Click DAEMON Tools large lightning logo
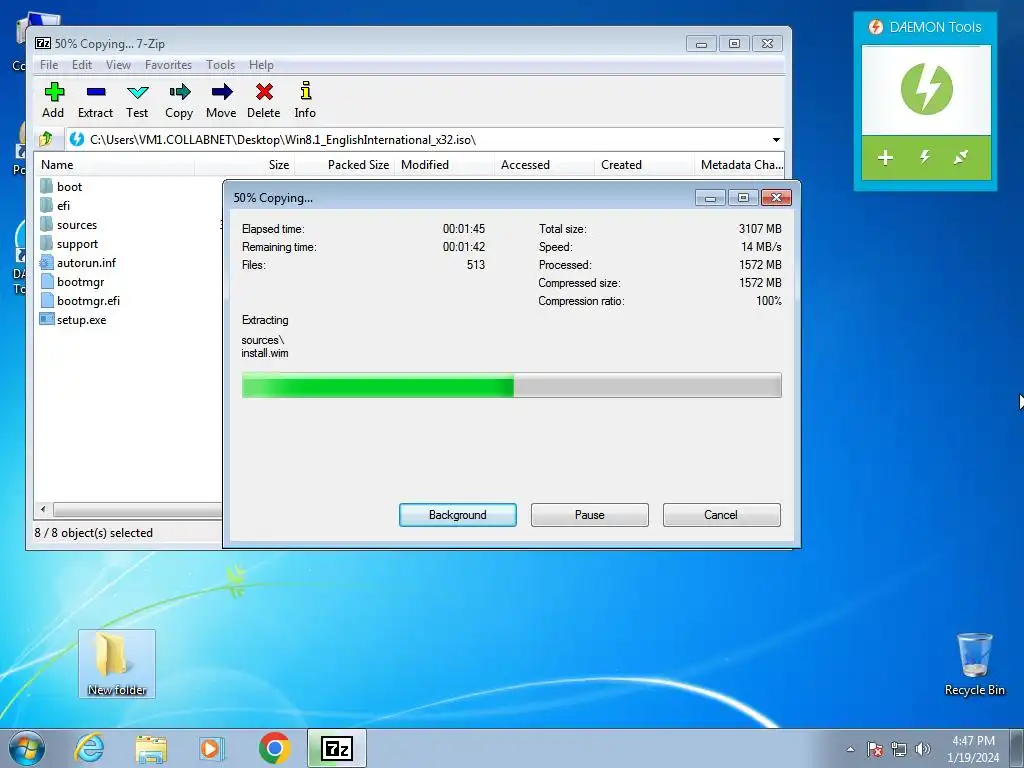Image resolution: width=1024 pixels, height=768 pixels. point(926,89)
